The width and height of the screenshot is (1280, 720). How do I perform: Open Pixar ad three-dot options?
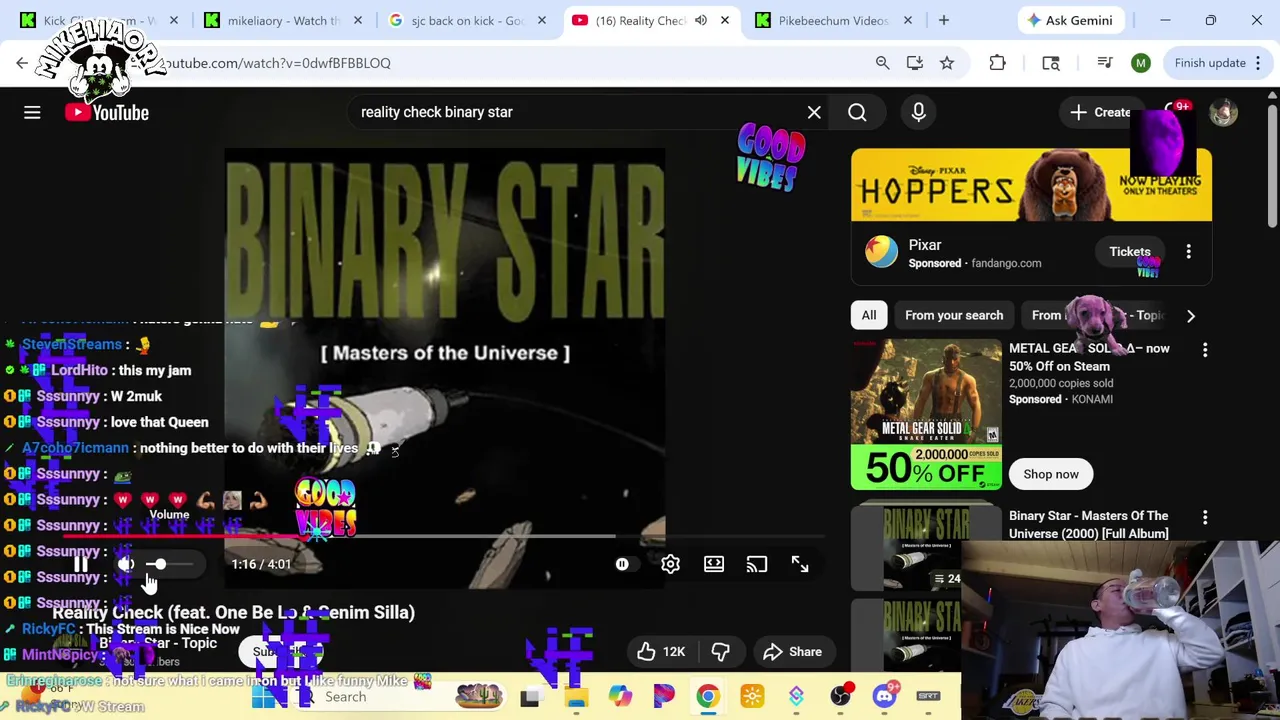click(1188, 252)
